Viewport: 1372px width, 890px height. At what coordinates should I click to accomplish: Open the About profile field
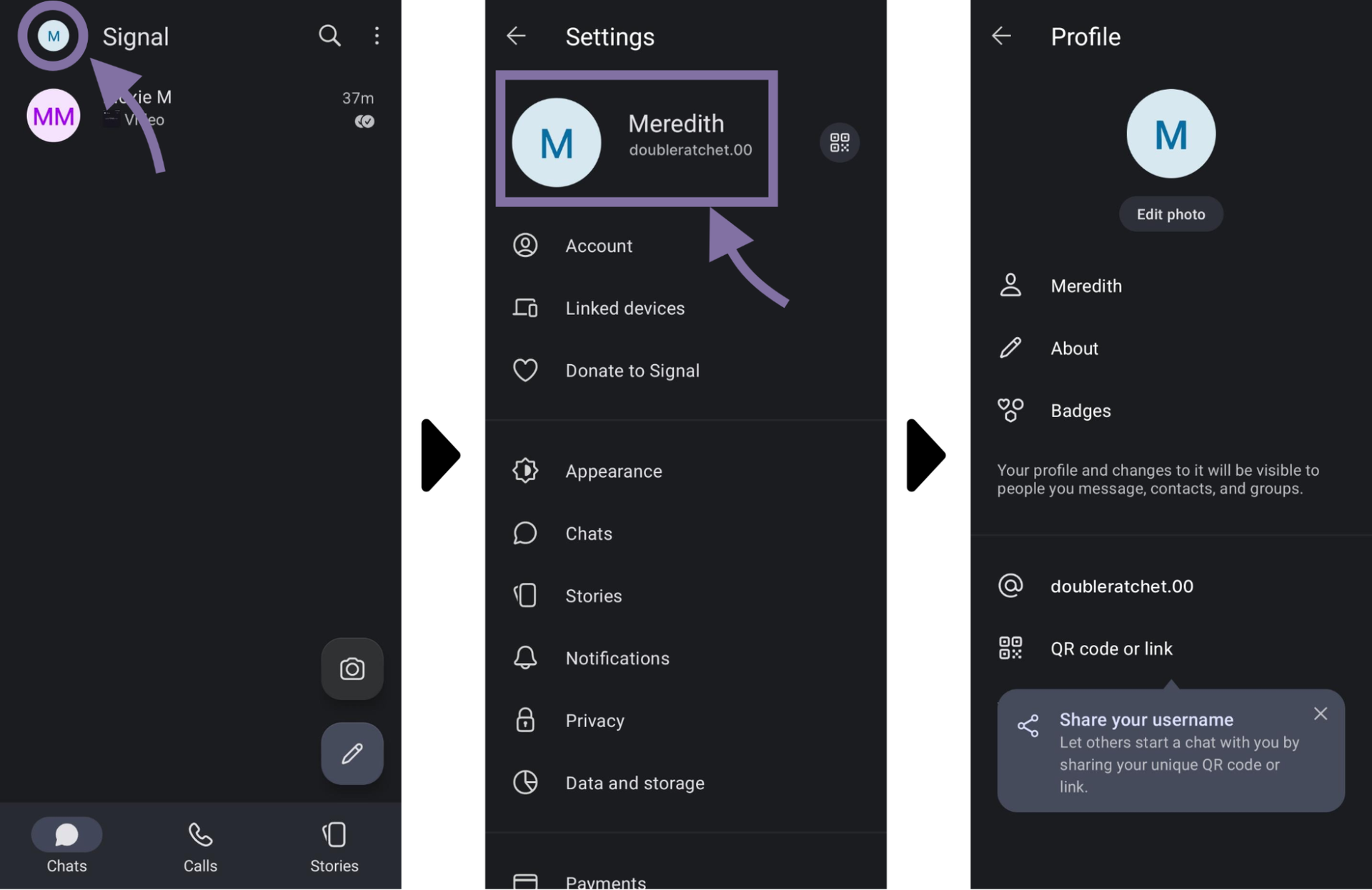[x=1170, y=348]
